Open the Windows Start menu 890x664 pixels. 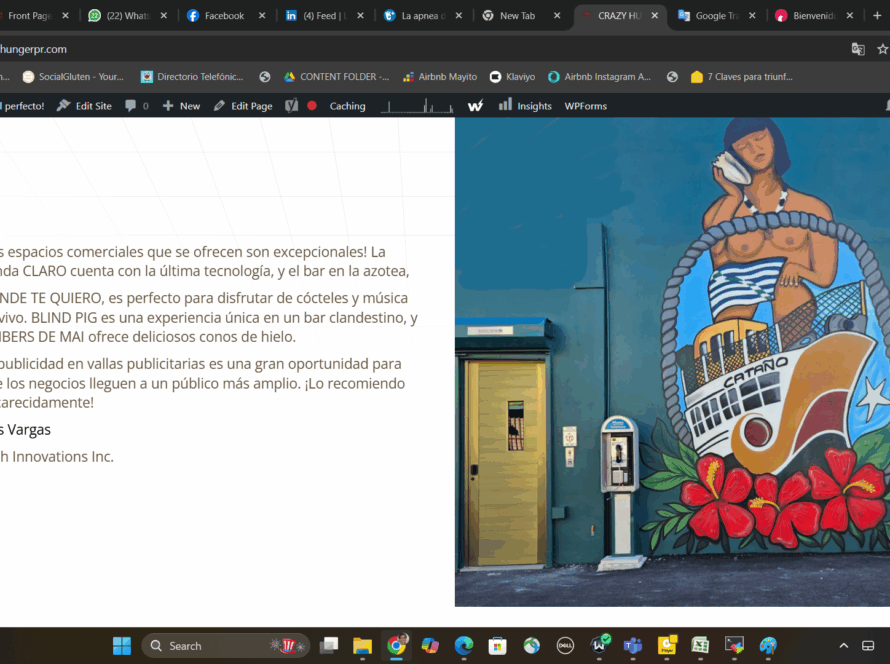tap(121, 646)
